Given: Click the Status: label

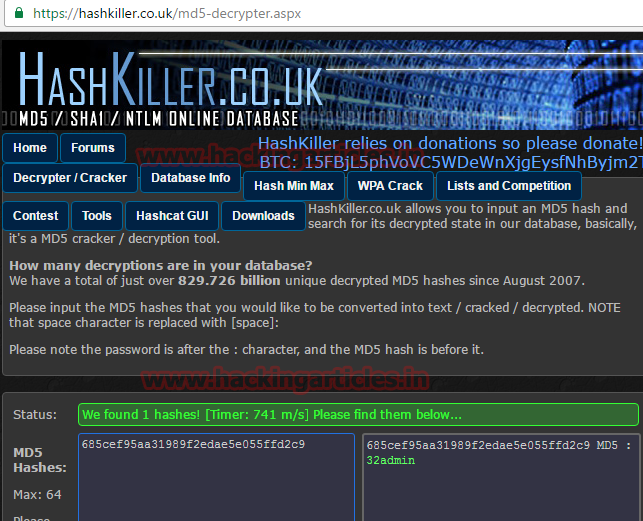Looking at the screenshot, I should pyautogui.click(x=35, y=414).
